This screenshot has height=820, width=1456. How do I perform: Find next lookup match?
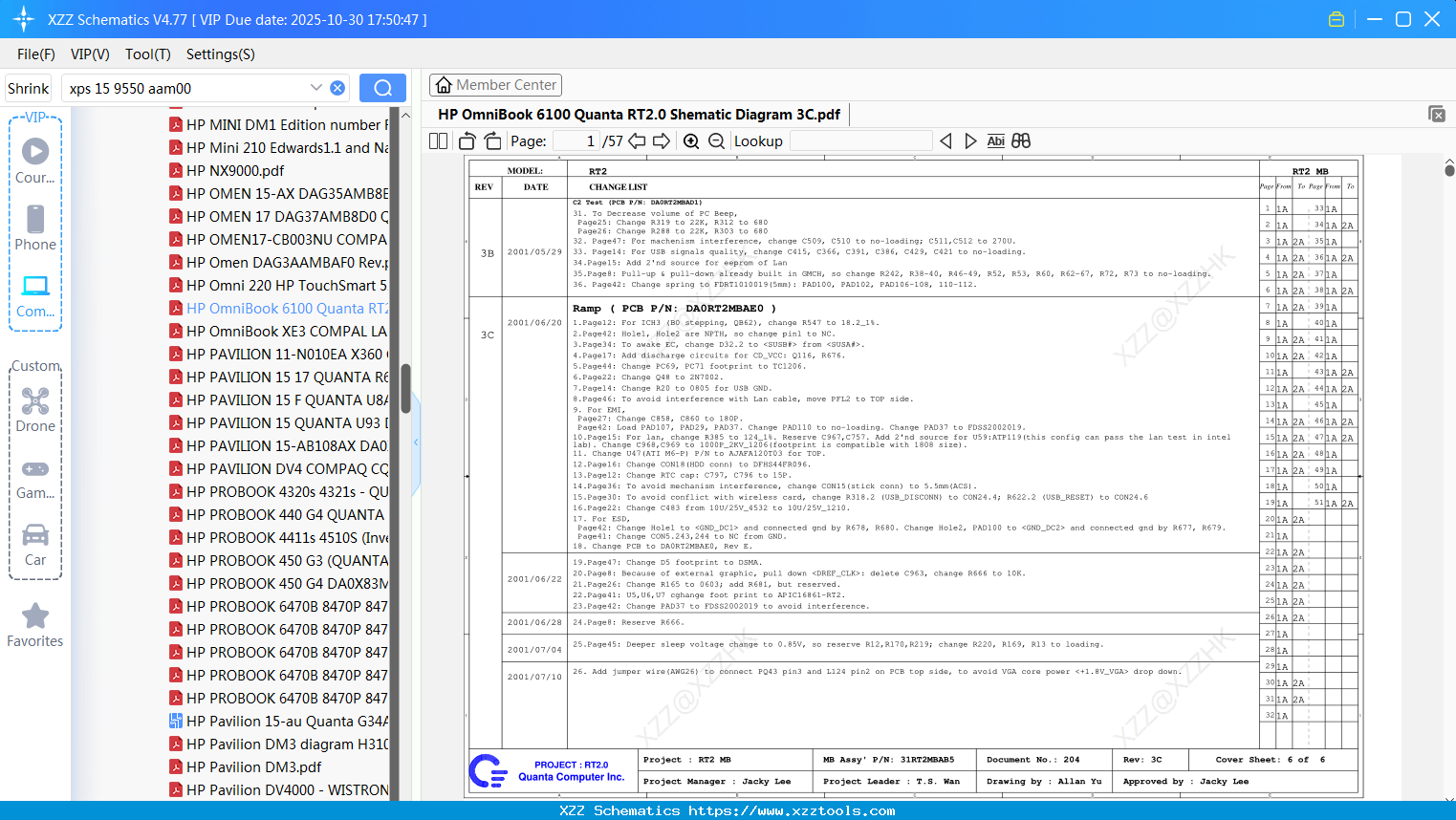970,141
